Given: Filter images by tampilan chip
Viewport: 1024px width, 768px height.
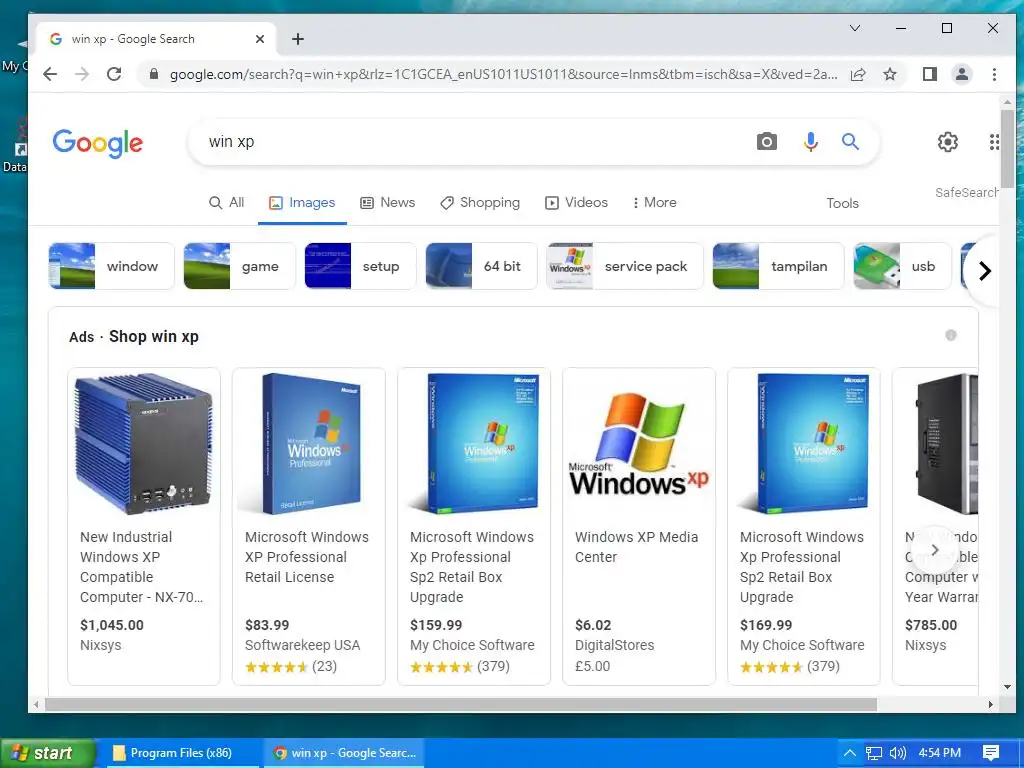Looking at the screenshot, I should pyautogui.click(x=778, y=266).
